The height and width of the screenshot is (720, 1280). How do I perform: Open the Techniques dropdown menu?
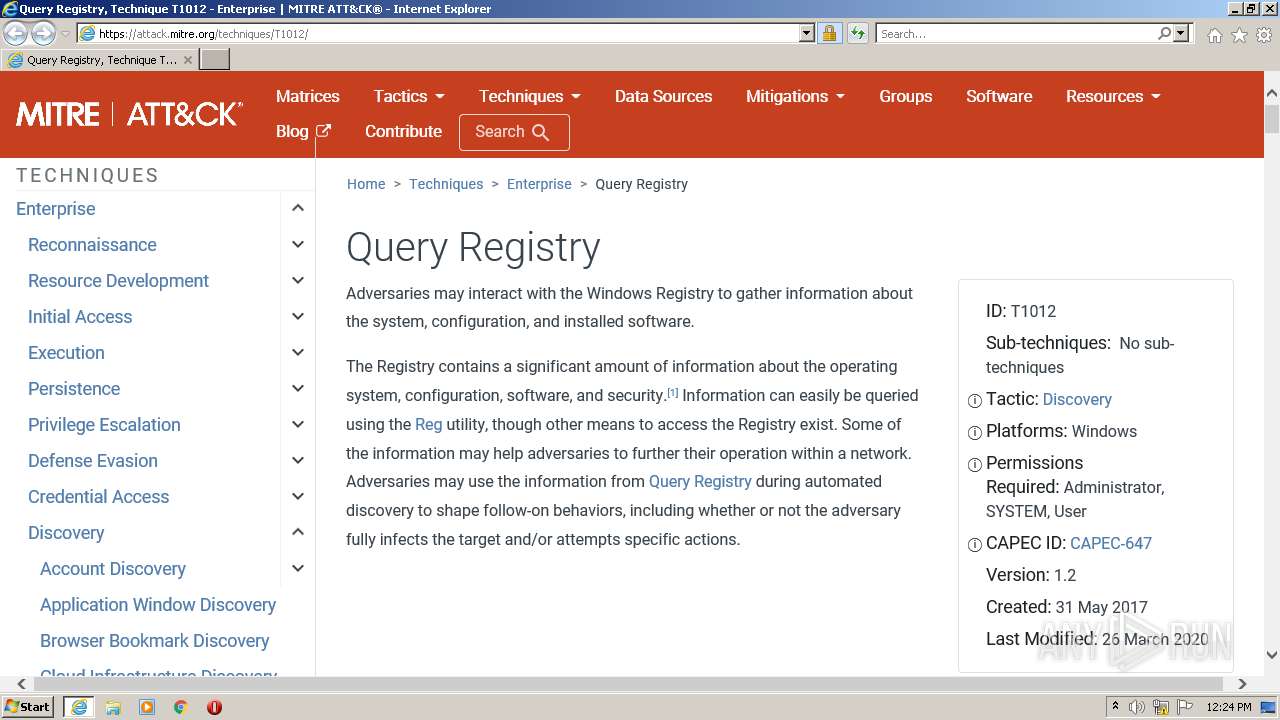[x=529, y=96]
